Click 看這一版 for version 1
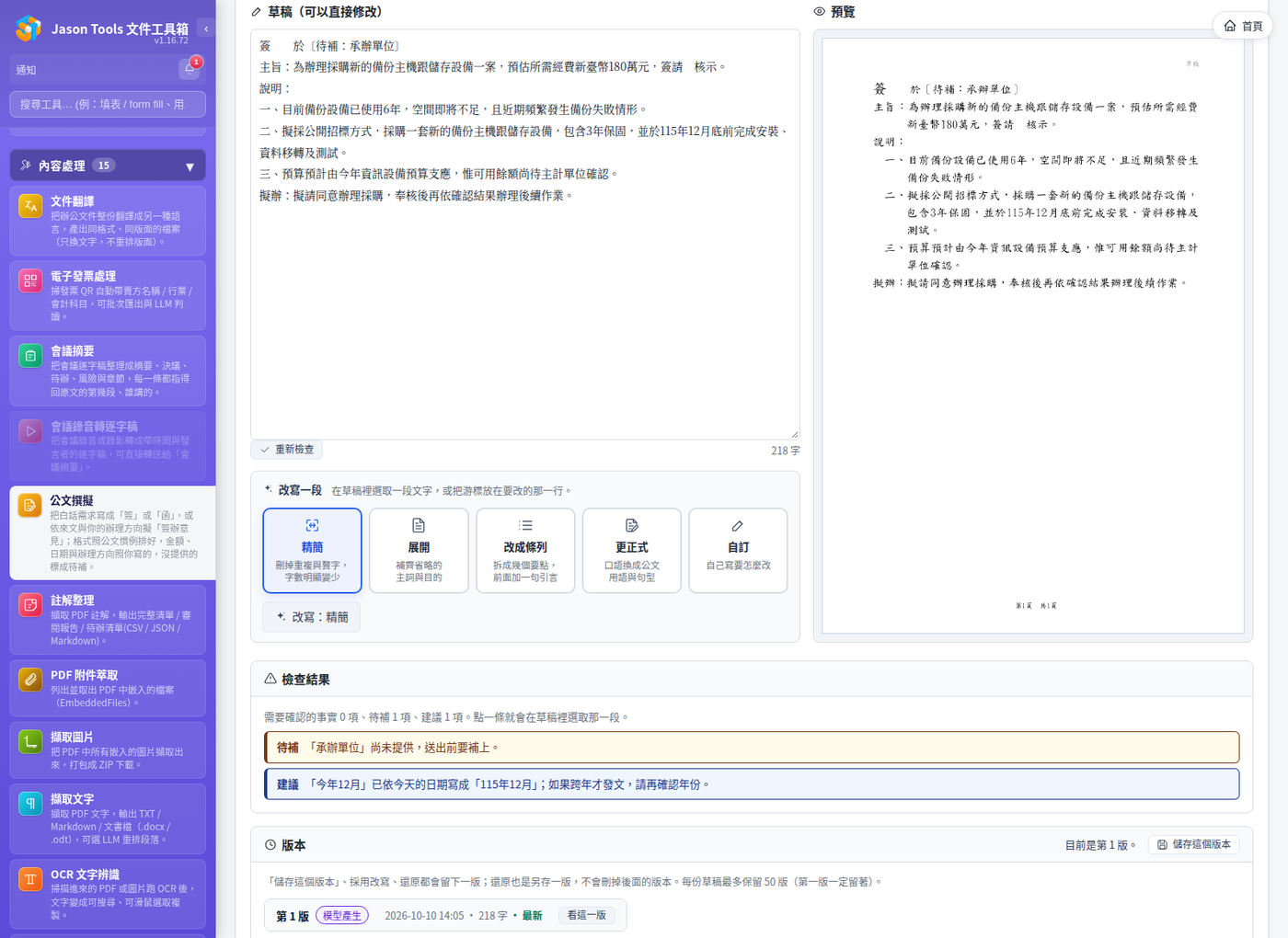 (x=587, y=915)
